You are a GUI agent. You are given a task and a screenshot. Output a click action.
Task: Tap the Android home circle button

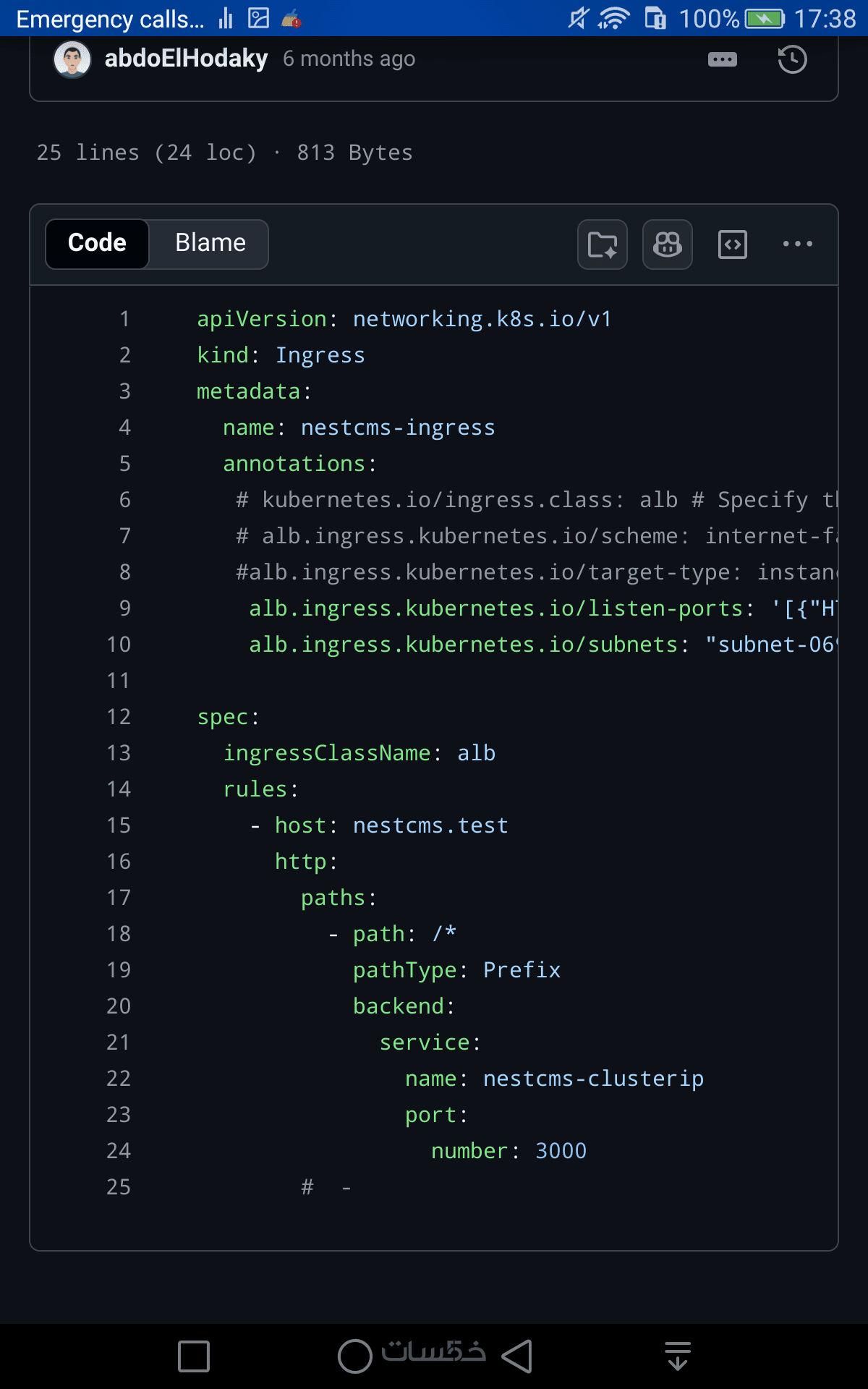[x=354, y=1356]
